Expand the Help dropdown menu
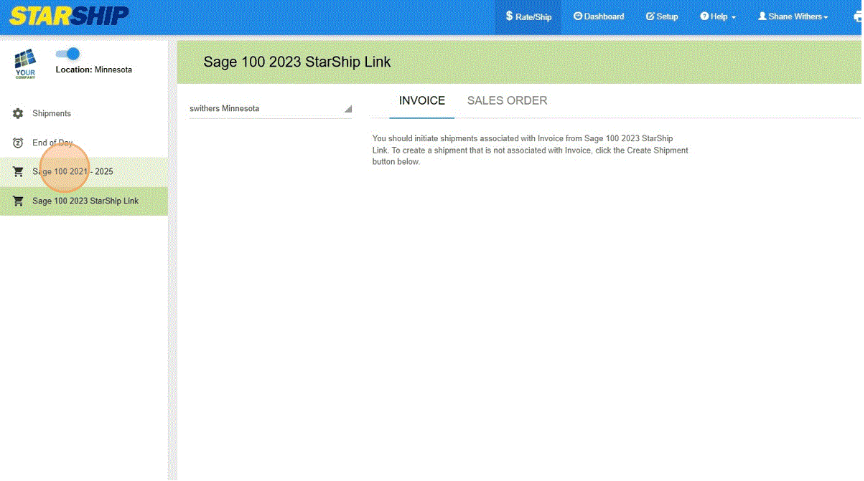Screen dimensions: 864x481 (718, 17)
